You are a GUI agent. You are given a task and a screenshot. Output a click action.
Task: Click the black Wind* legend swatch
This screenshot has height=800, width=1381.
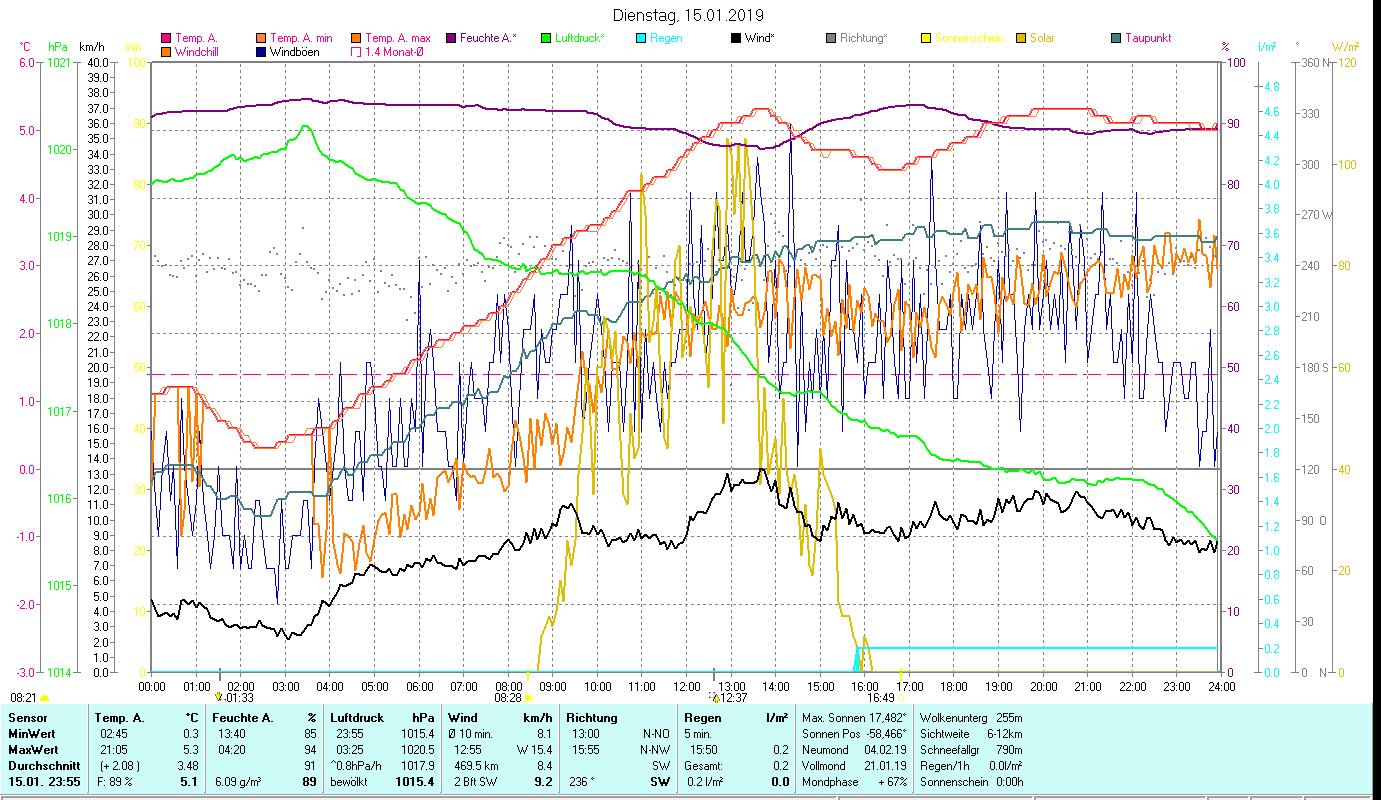736,38
